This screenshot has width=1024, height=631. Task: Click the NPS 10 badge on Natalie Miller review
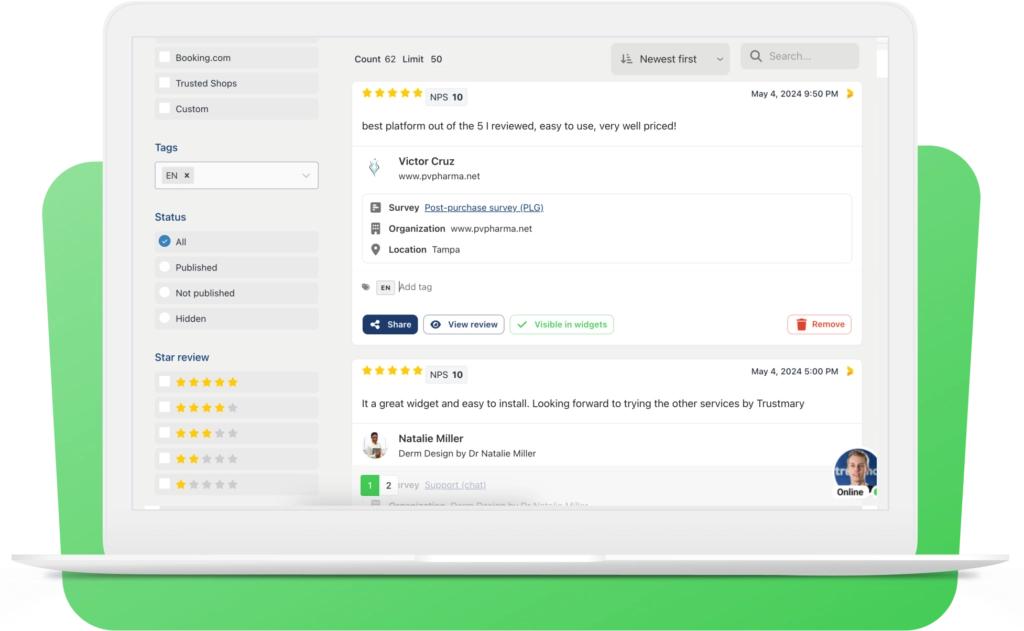(447, 375)
